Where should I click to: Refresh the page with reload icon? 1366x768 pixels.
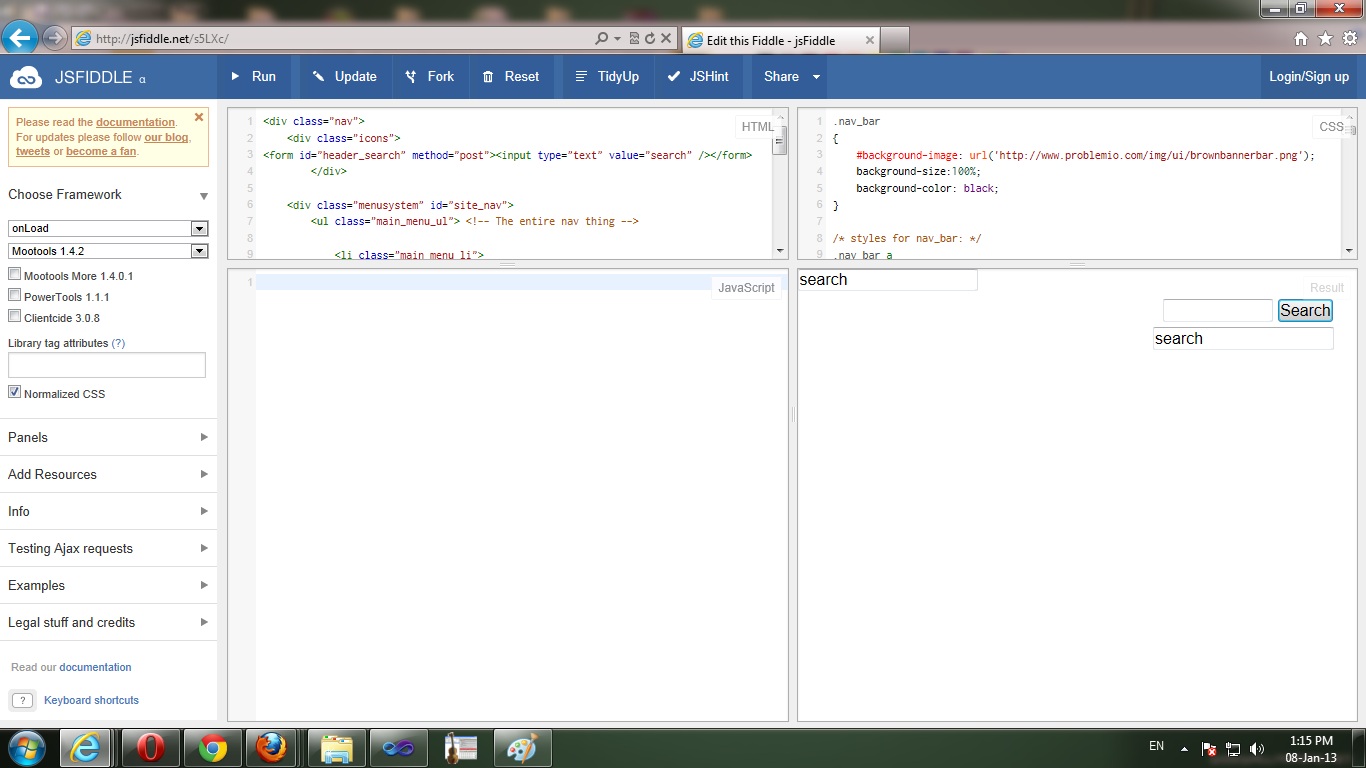point(649,39)
